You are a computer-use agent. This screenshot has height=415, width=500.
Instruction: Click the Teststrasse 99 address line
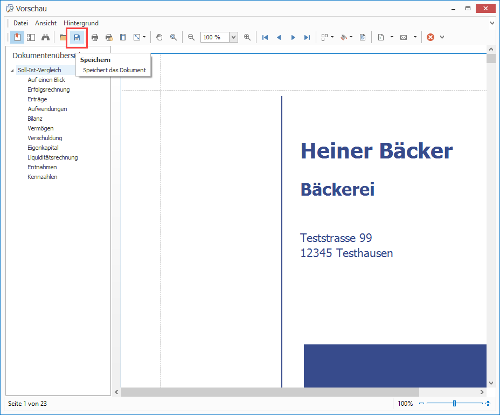(x=336, y=238)
